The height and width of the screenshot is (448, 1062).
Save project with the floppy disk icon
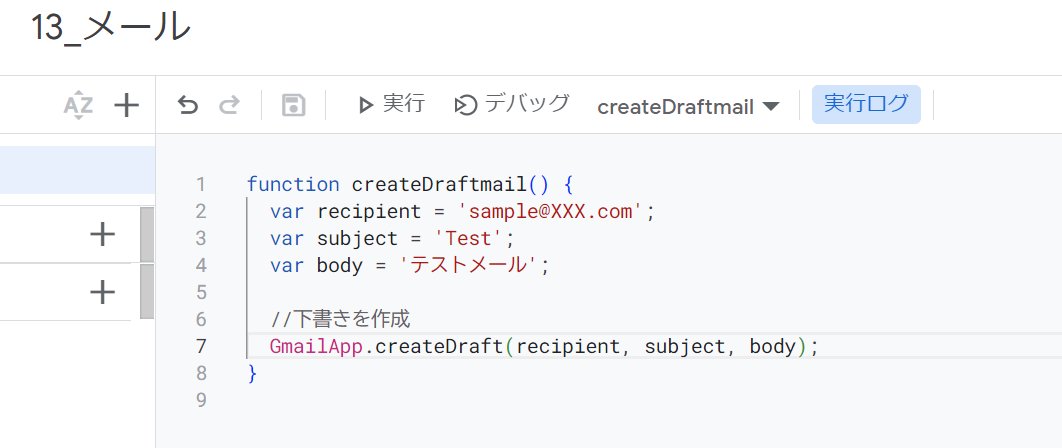click(293, 105)
